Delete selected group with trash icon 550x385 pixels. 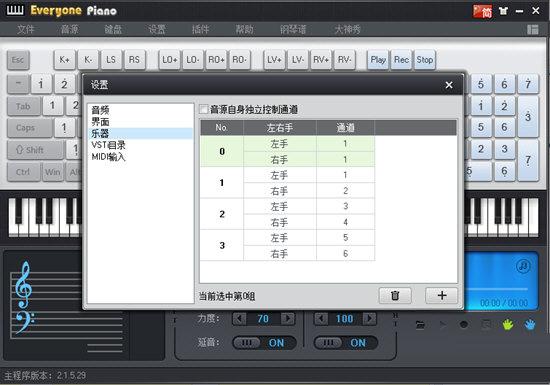[395, 295]
